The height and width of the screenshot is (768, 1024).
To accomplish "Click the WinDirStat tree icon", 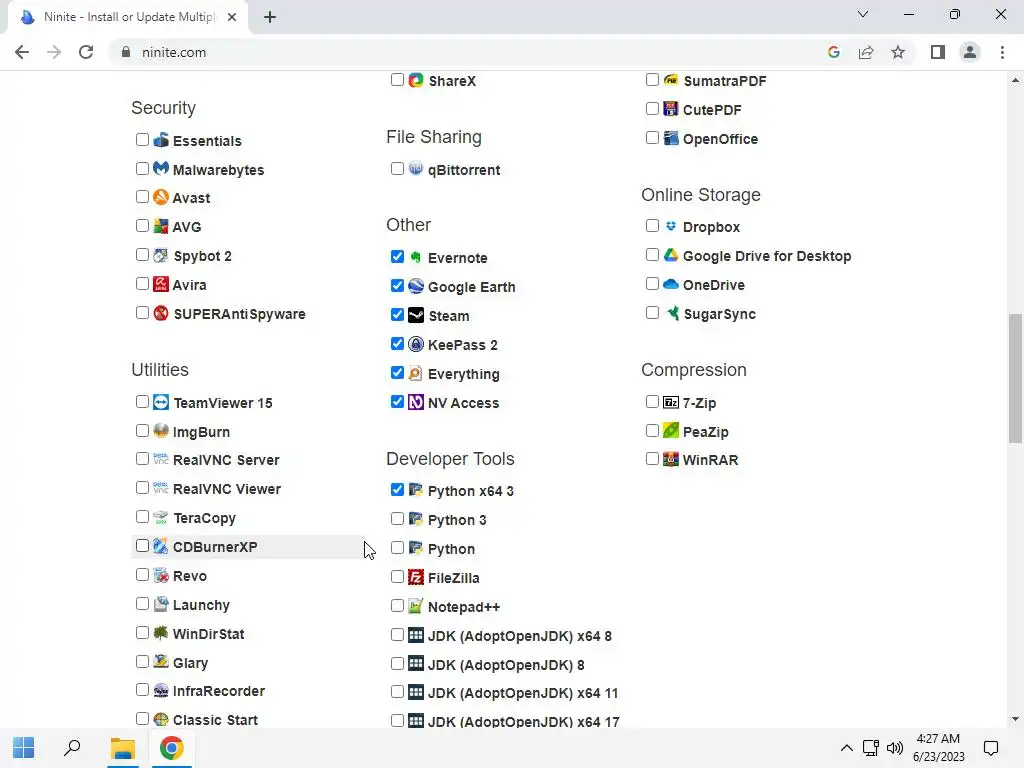I will (161, 633).
